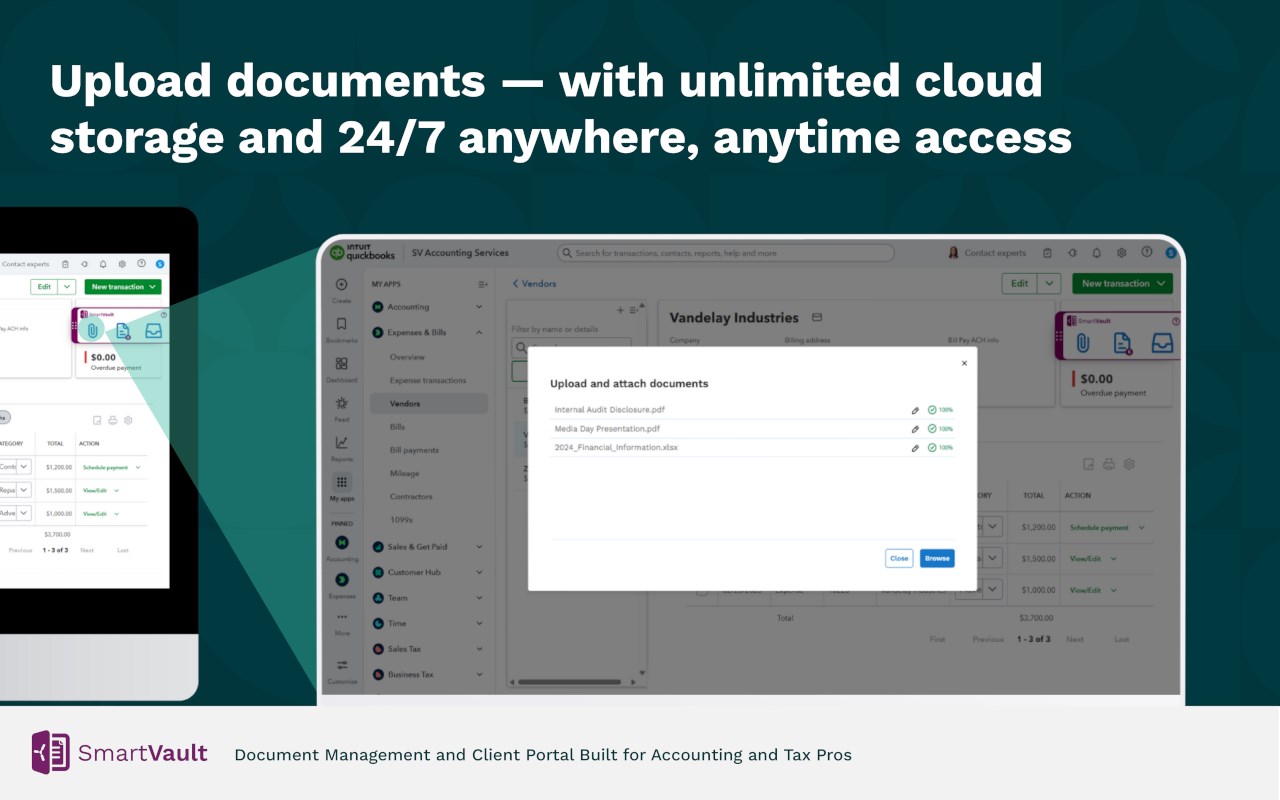
Task: Click Contact experts in main window header
Action: 987,253
